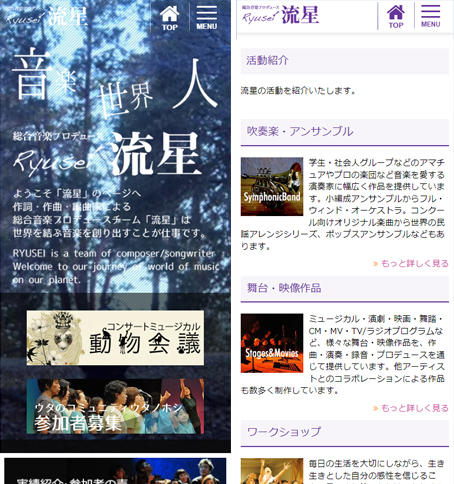Select the 吹奏楽・アンサンブル section heading
Image resolution: width=454 pixels, height=484 pixels.
pyautogui.click(x=345, y=132)
